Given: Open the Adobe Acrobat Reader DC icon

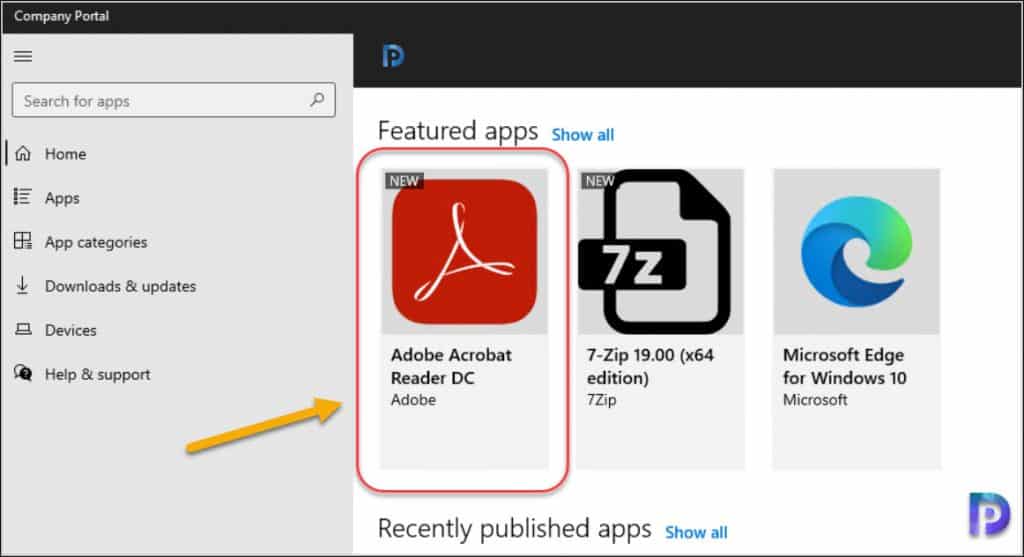Looking at the screenshot, I should pyautogui.click(x=464, y=252).
